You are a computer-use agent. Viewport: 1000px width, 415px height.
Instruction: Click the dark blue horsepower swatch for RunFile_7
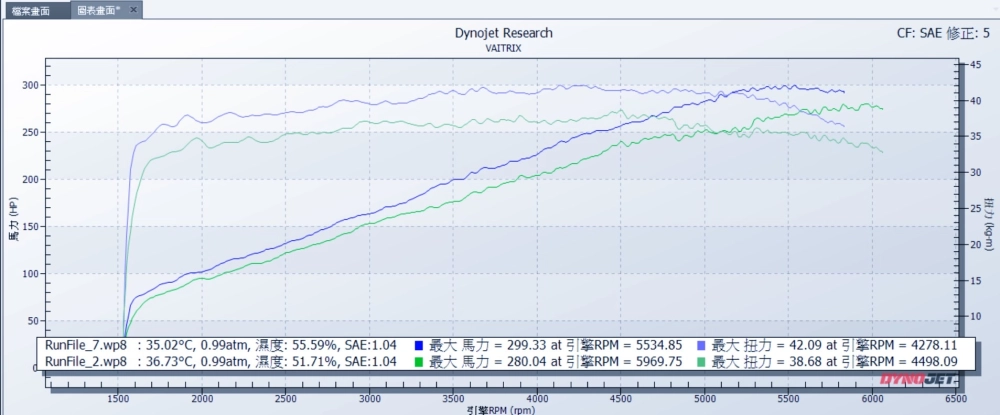coord(418,345)
